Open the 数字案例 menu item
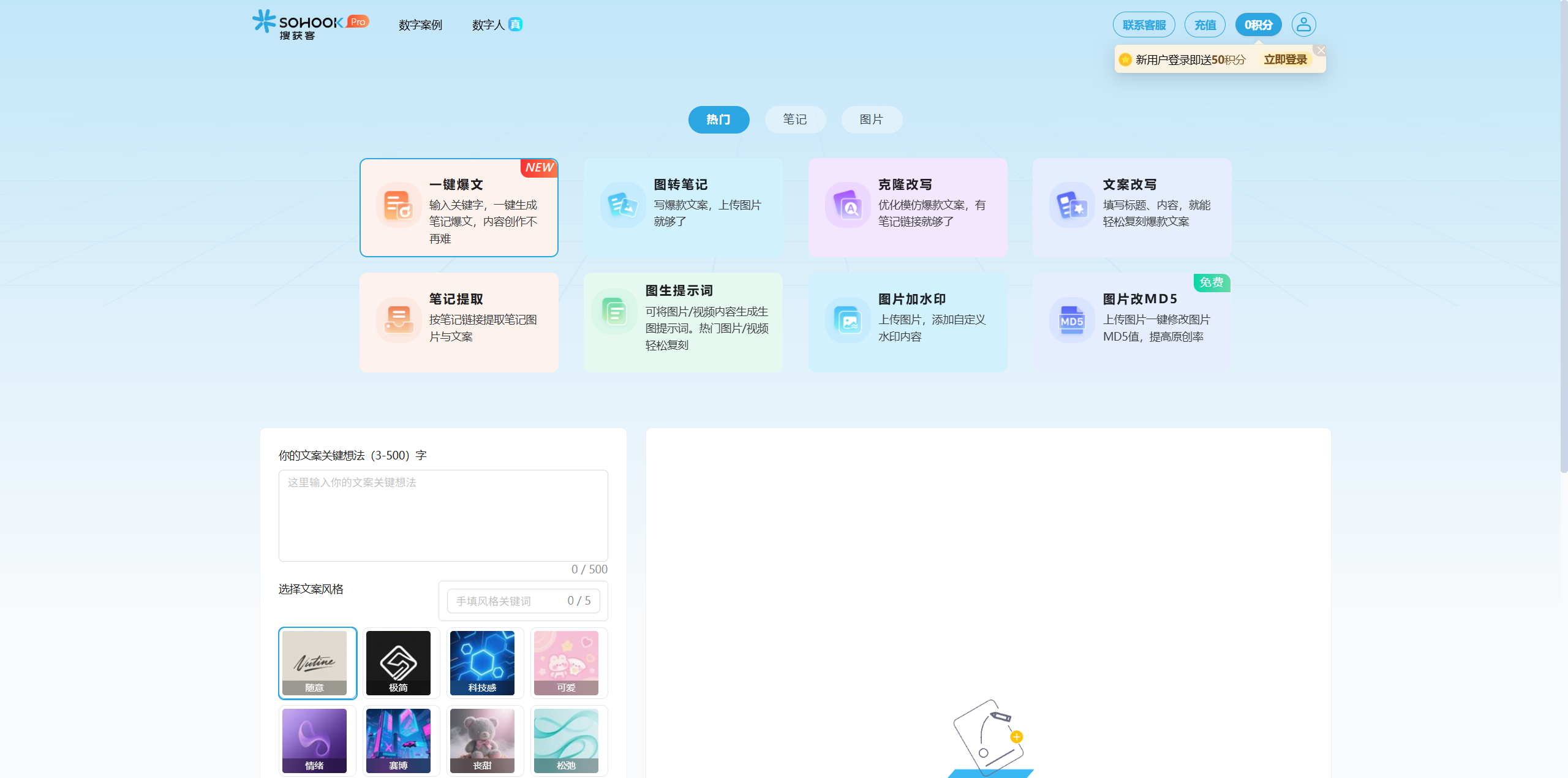Image resolution: width=1568 pixels, height=778 pixels. point(420,25)
